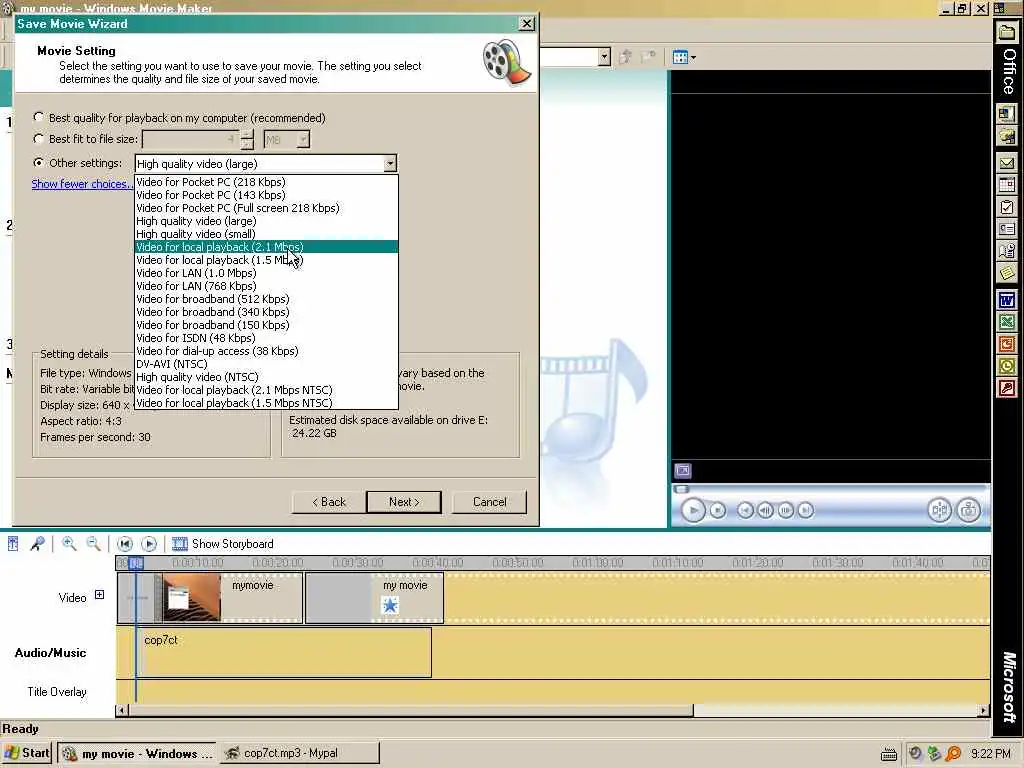1024x768 pixels.
Task: Choose Video for broadband (512 Kbps)
Action: pos(266,299)
